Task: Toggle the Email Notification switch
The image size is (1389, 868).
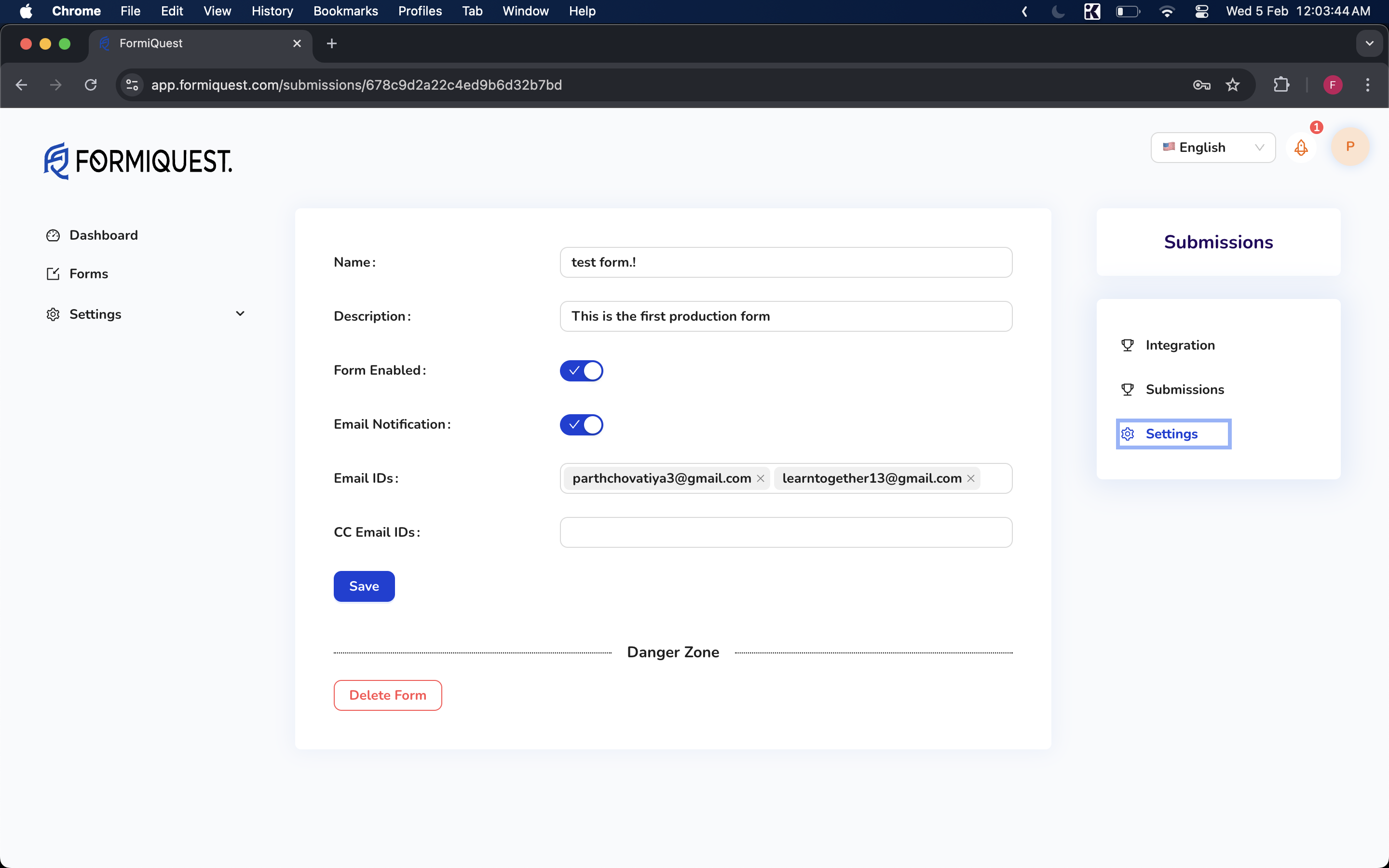Action: pos(582,425)
